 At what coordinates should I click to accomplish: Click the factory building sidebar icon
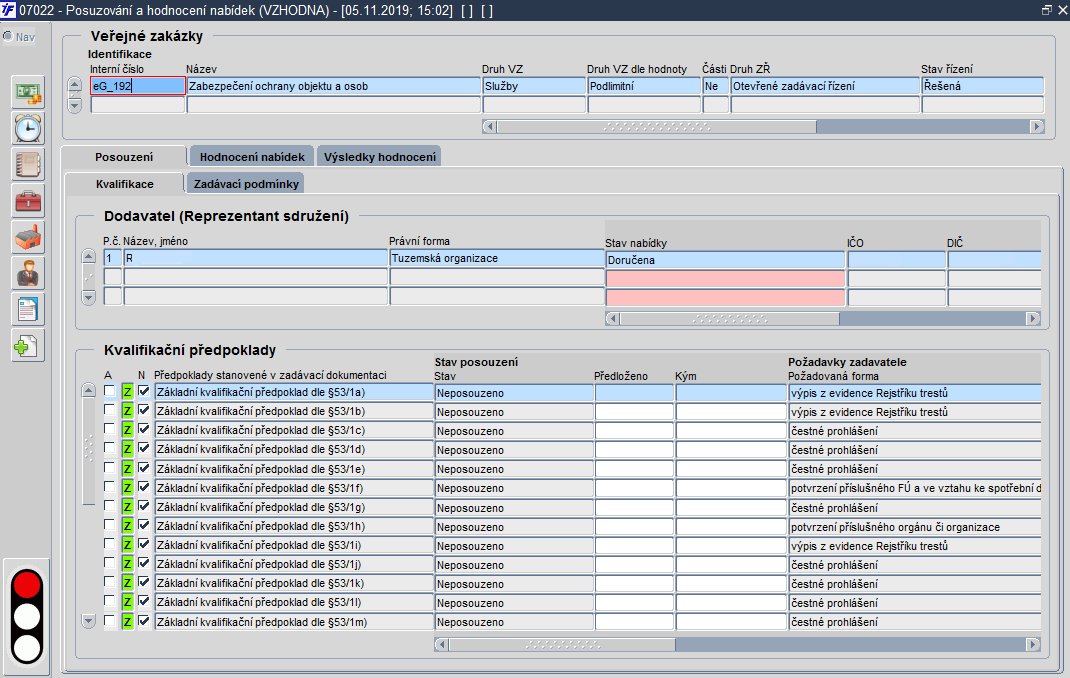[28, 237]
